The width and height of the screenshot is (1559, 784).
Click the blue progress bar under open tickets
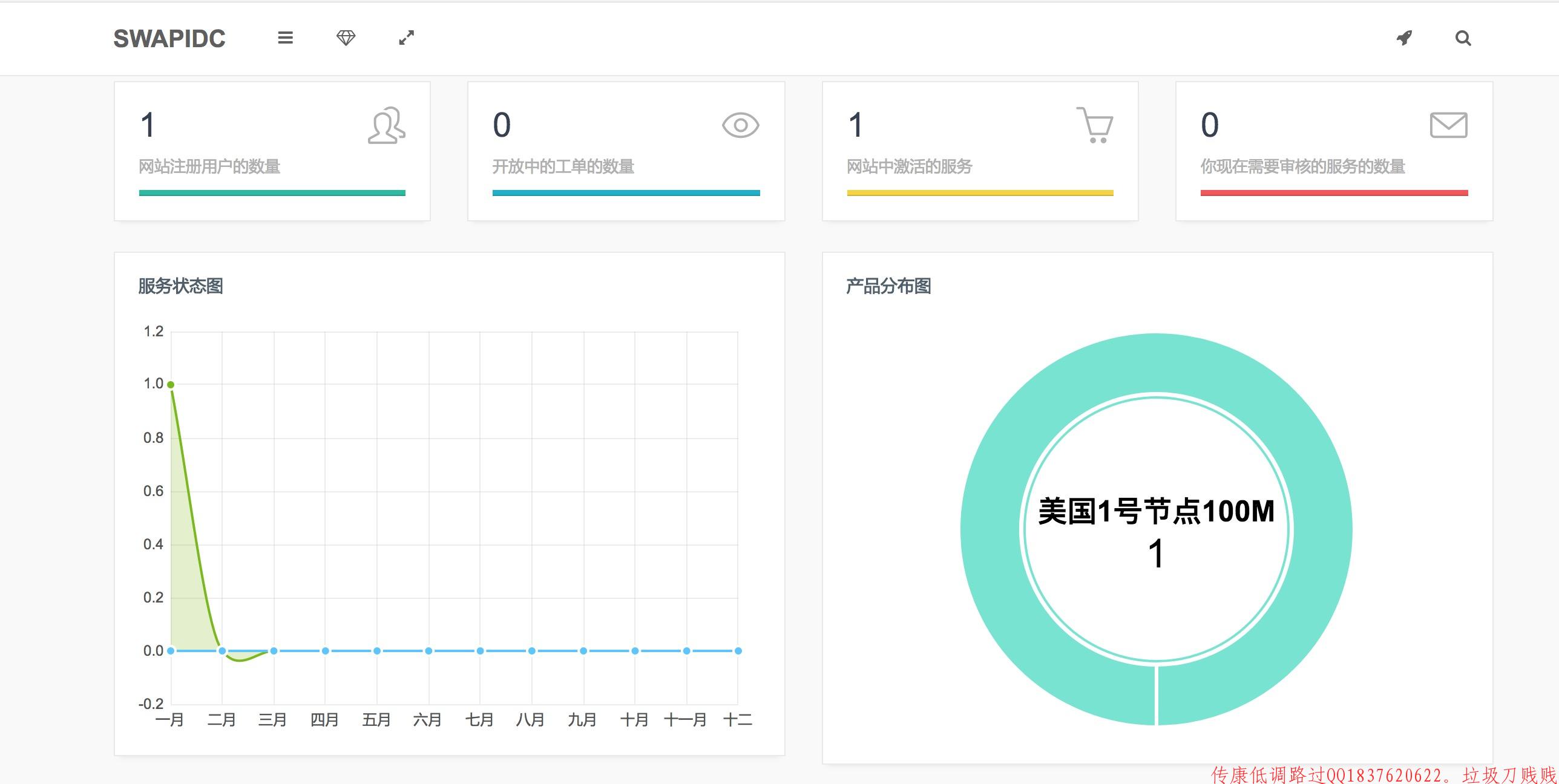(x=626, y=193)
